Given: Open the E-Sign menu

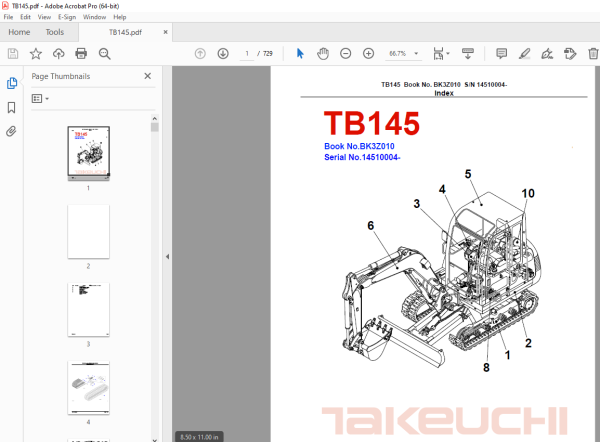Looking at the screenshot, I should tap(67, 17).
